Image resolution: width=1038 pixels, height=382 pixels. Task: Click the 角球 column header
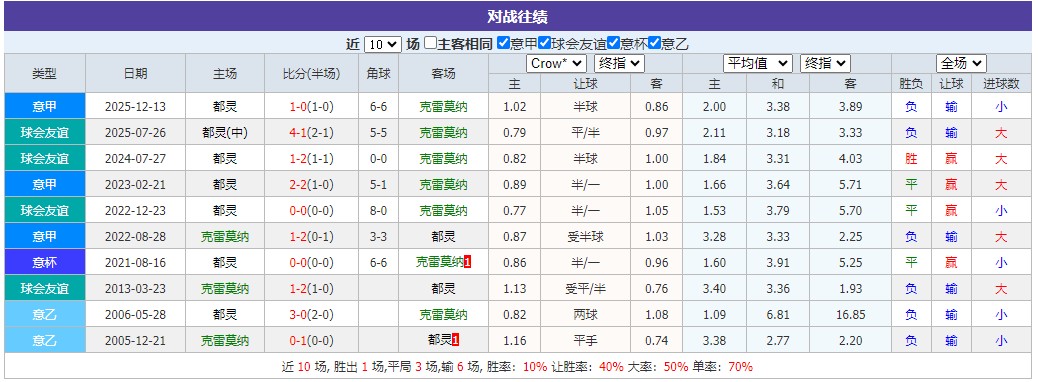click(x=379, y=73)
